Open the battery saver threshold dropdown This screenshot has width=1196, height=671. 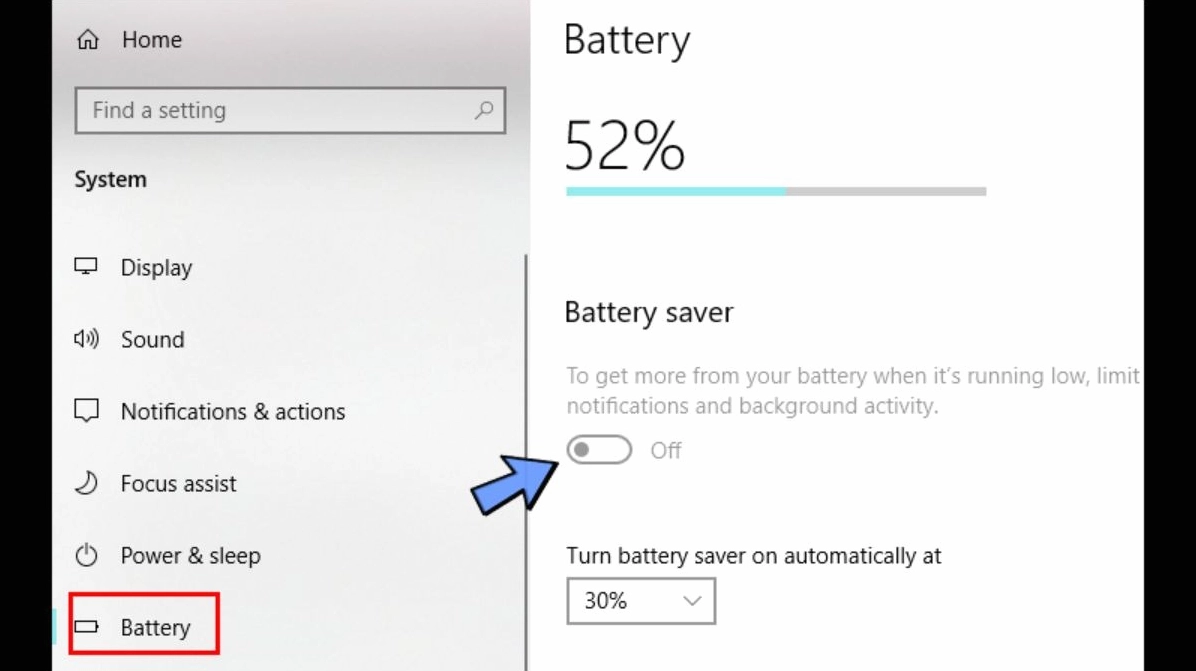coord(640,601)
